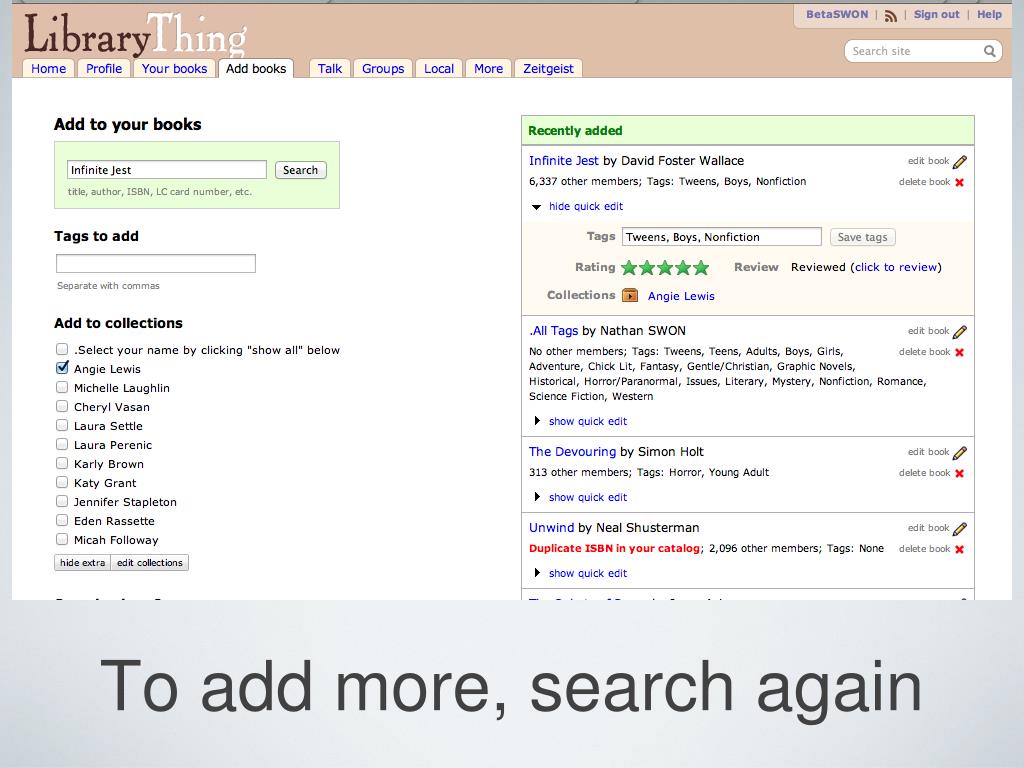This screenshot has height=768, width=1024.
Task: Check the Laura Settle checkbox
Action: (x=62, y=425)
